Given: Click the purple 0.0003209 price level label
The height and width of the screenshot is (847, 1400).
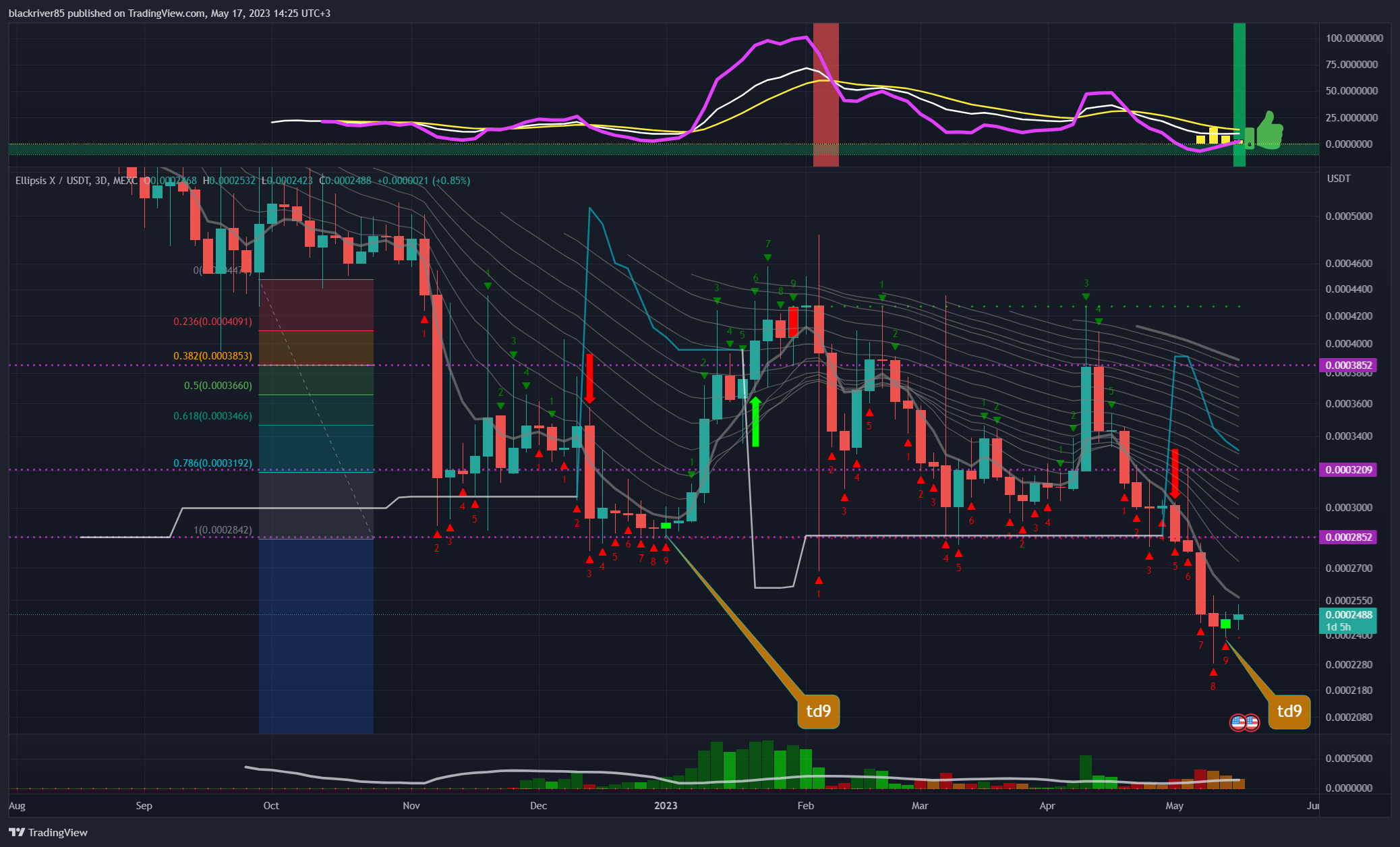Looking at the screenshot, I should [1347, 470].
